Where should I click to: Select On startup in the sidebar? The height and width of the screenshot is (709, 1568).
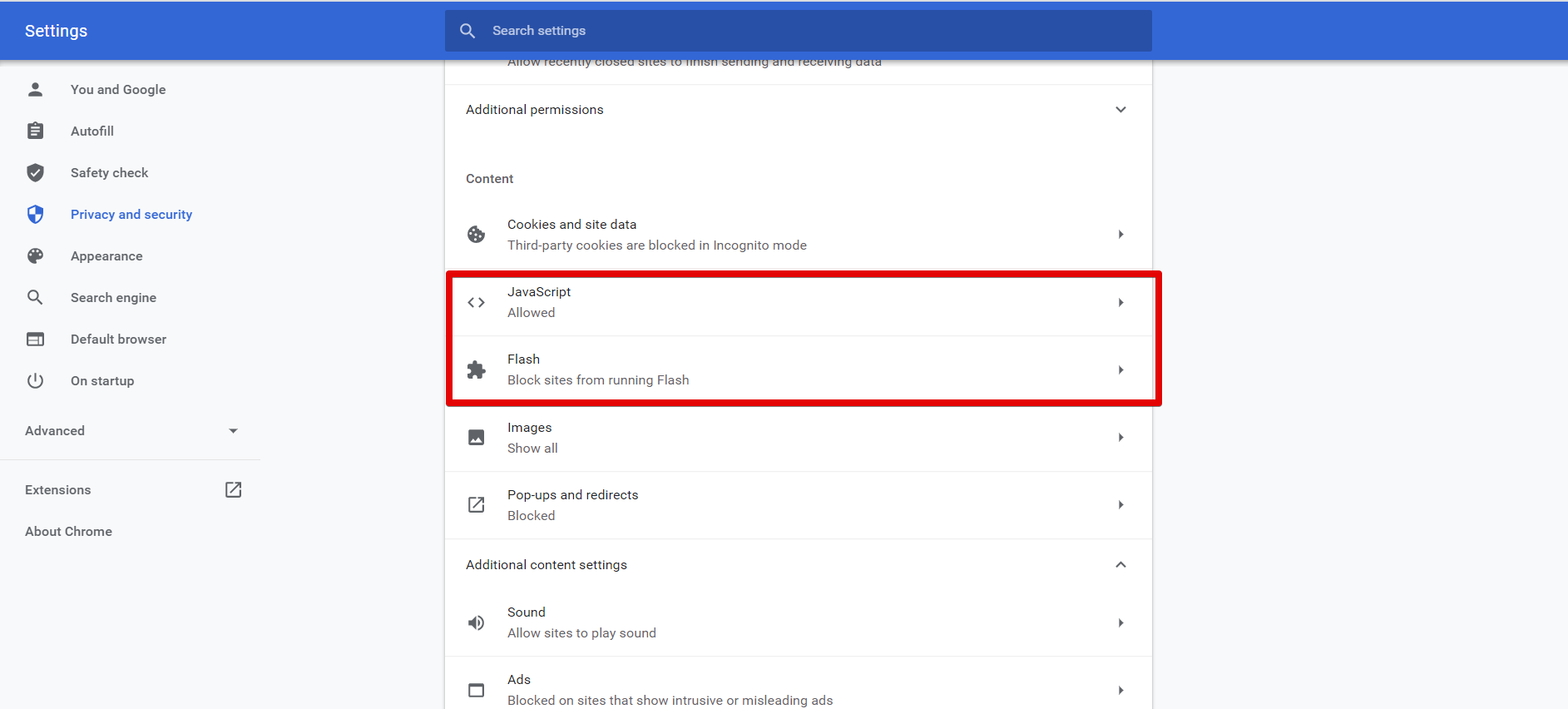pos(102,380)
